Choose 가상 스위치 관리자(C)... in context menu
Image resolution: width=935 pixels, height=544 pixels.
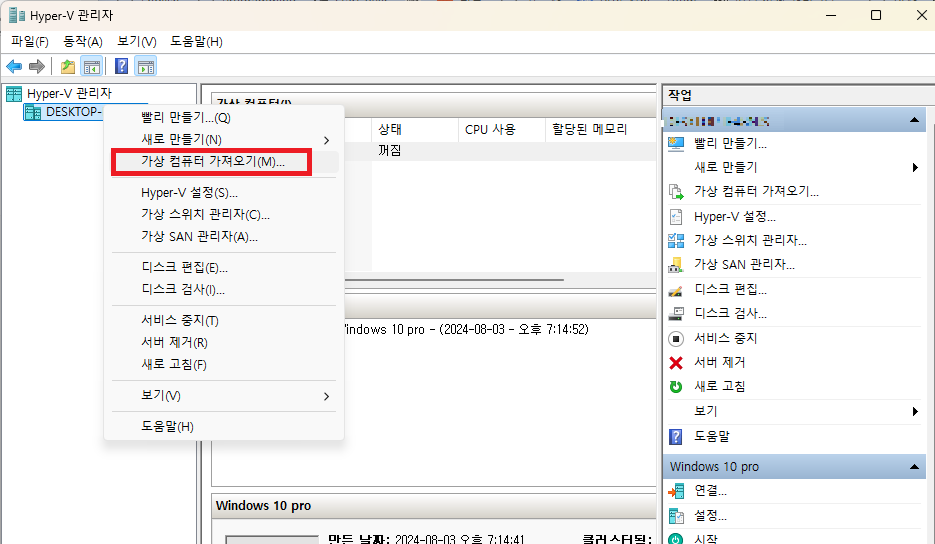point(224,215)
